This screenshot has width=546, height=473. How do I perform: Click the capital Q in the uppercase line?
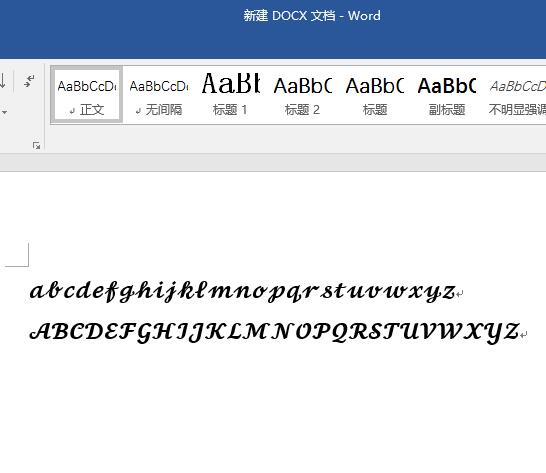340,332
